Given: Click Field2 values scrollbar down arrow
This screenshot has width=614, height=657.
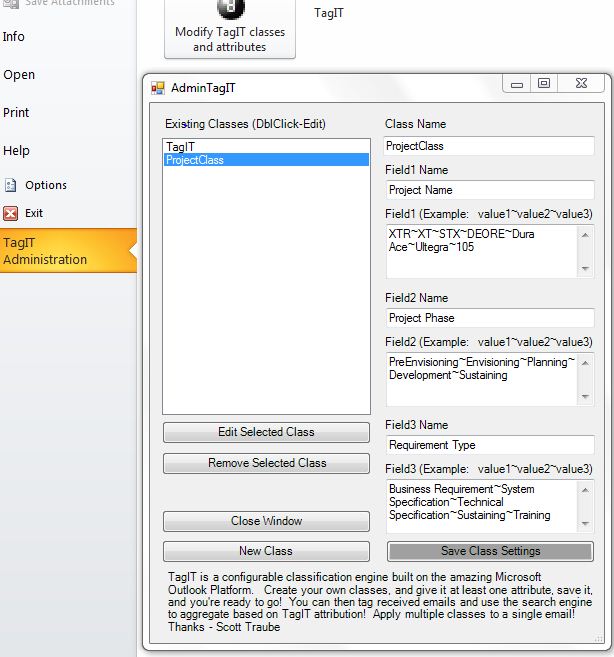Looking at the screenshot, I should (x=586, y=396).
